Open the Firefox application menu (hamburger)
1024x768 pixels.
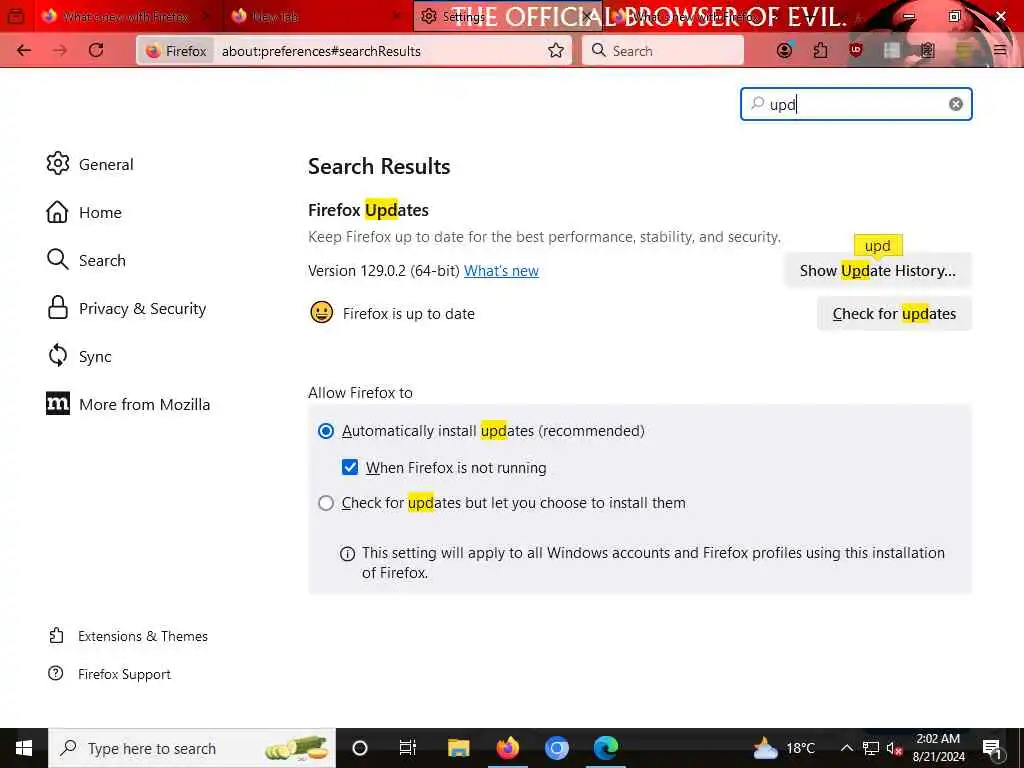tap(999, 50)
